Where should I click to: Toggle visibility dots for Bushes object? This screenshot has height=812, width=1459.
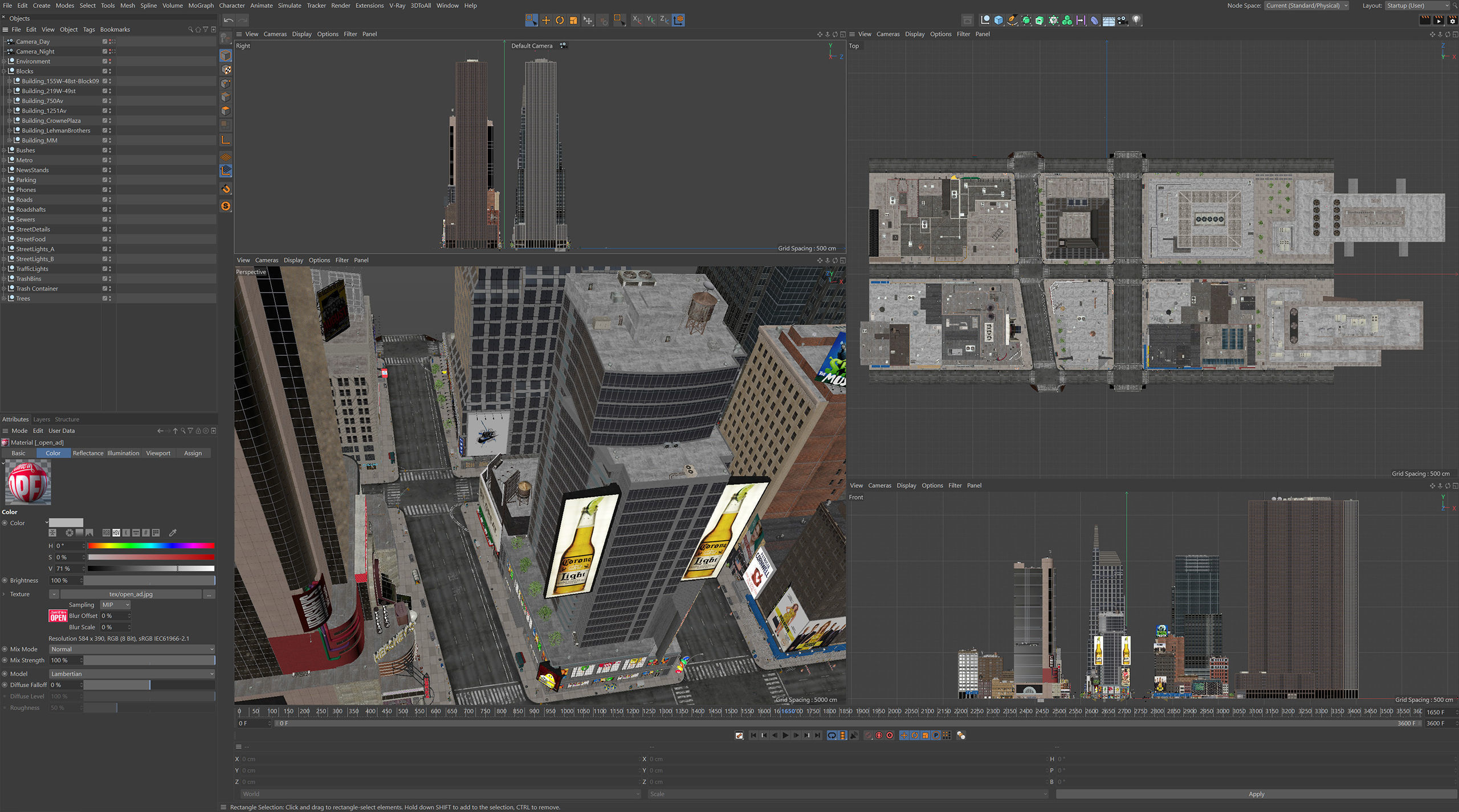coord(110,150)
